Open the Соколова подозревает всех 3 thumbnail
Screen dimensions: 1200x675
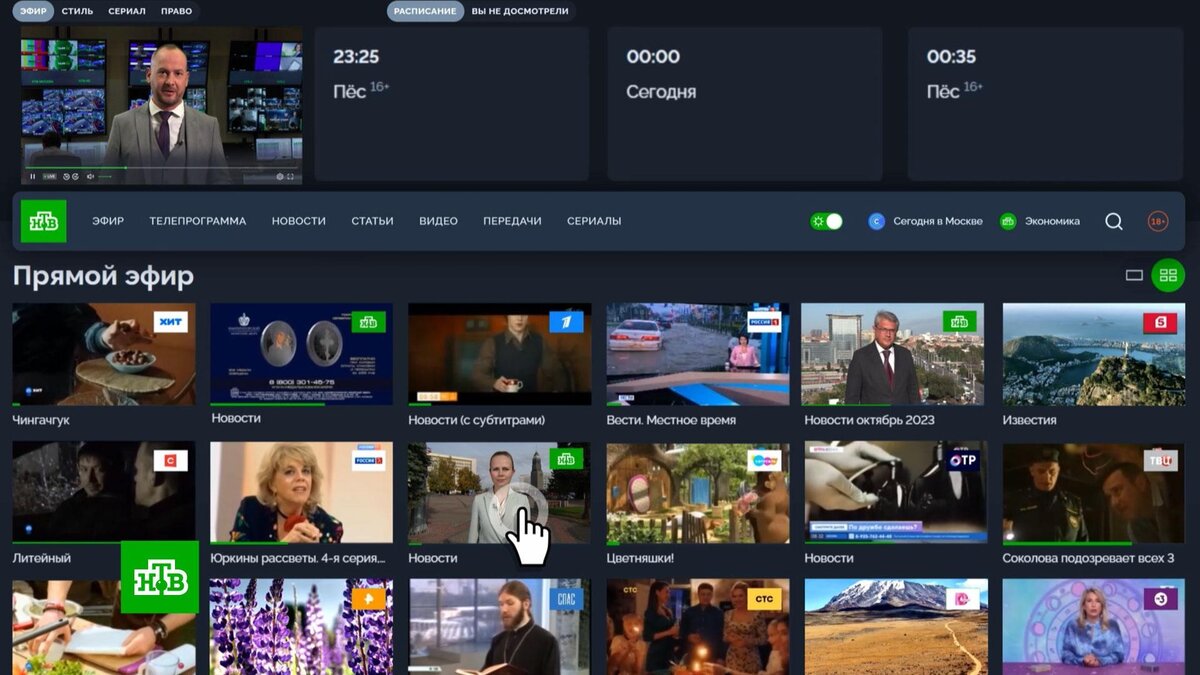pos(1094,493)
